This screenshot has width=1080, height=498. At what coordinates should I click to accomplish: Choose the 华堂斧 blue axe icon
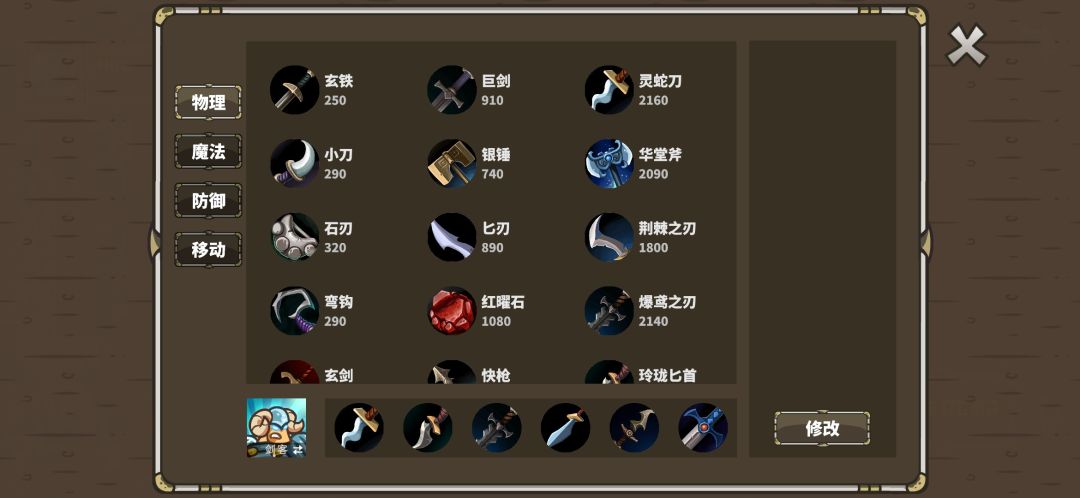pos(610,163)
